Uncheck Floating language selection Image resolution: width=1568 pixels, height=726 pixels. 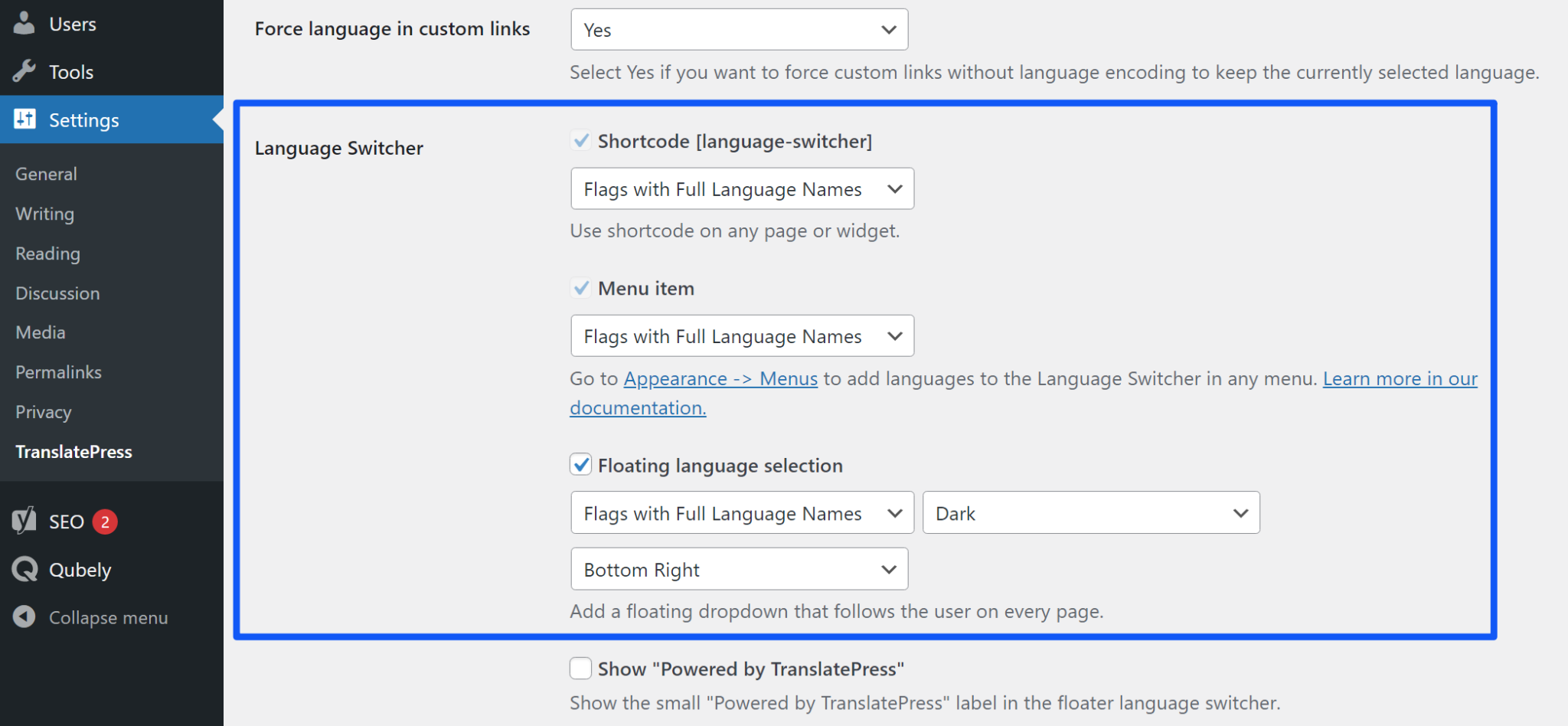pos(580,465)
